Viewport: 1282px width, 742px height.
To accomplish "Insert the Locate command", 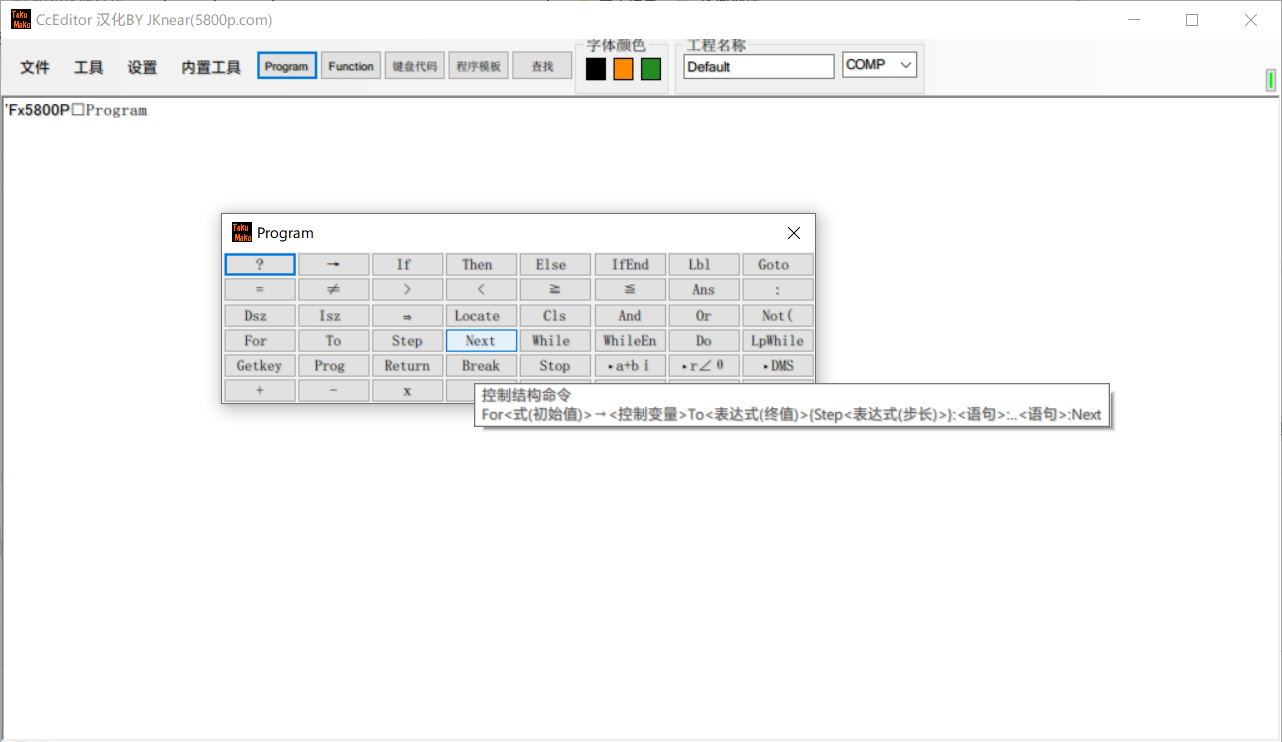I will pyautogui.click(x=481, y=316).
